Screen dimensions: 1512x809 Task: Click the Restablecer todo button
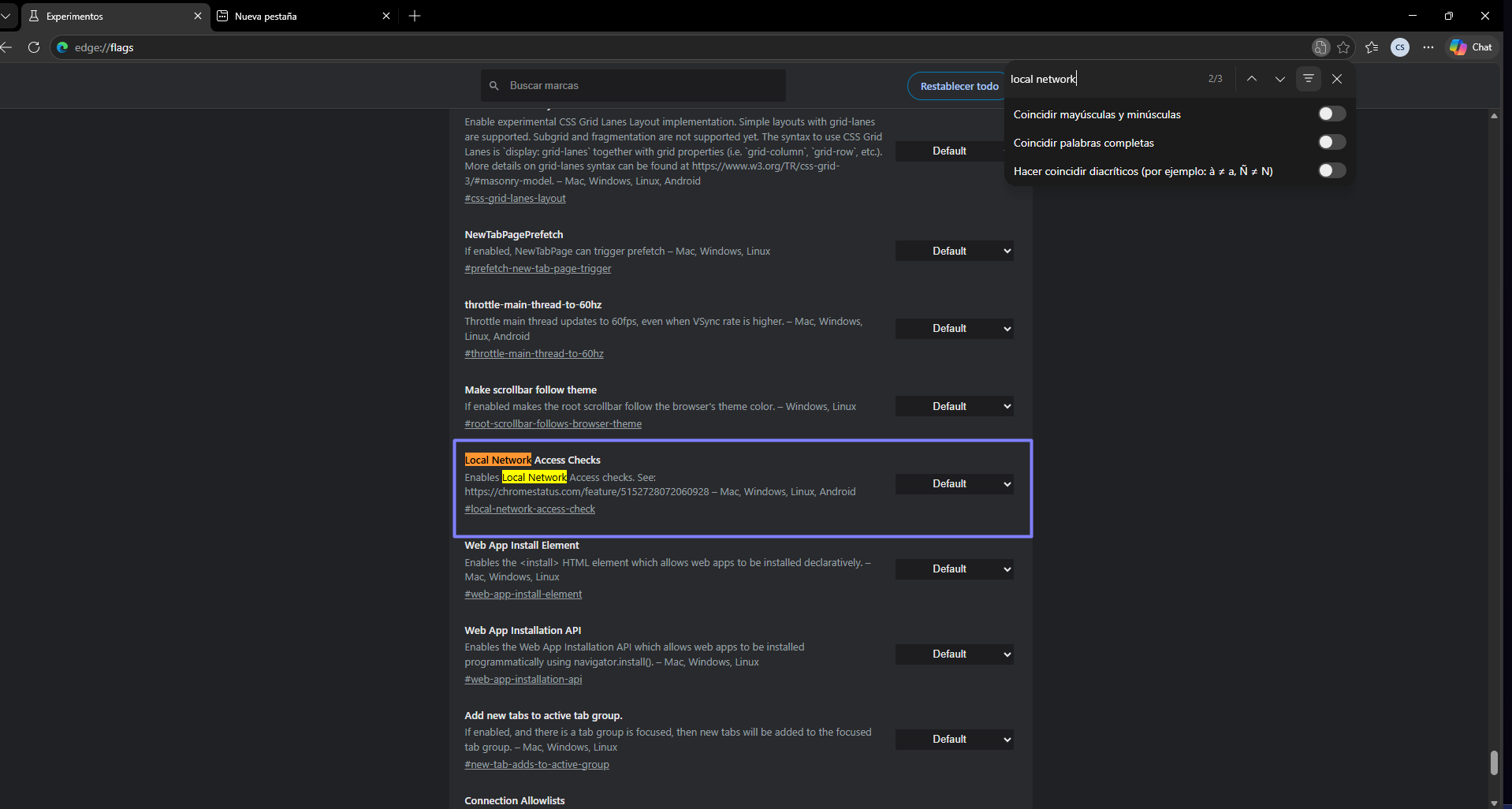tap(959, 86)
